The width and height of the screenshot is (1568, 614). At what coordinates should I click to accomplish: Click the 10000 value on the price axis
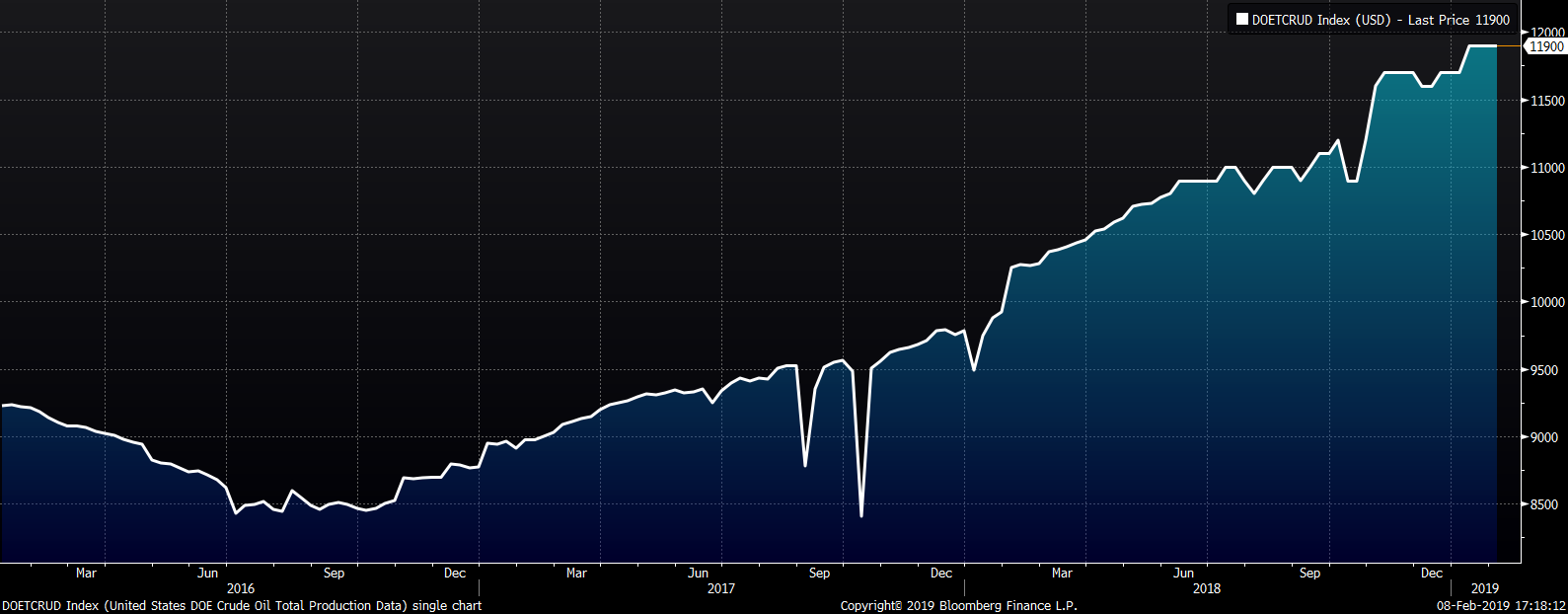1546,303
